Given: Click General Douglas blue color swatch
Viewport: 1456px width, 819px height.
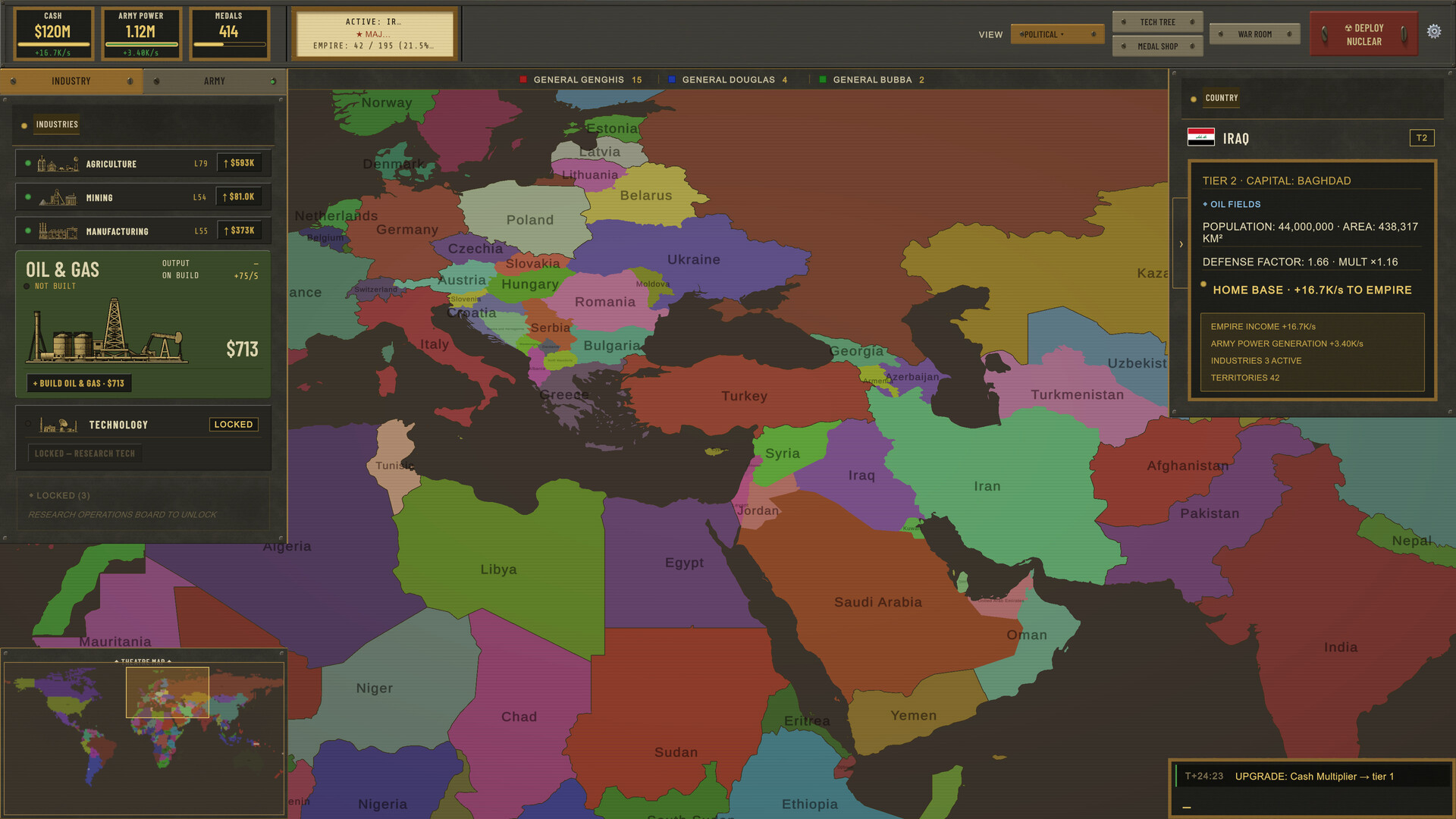Looking at the screenshot, I should pos(672,80).
